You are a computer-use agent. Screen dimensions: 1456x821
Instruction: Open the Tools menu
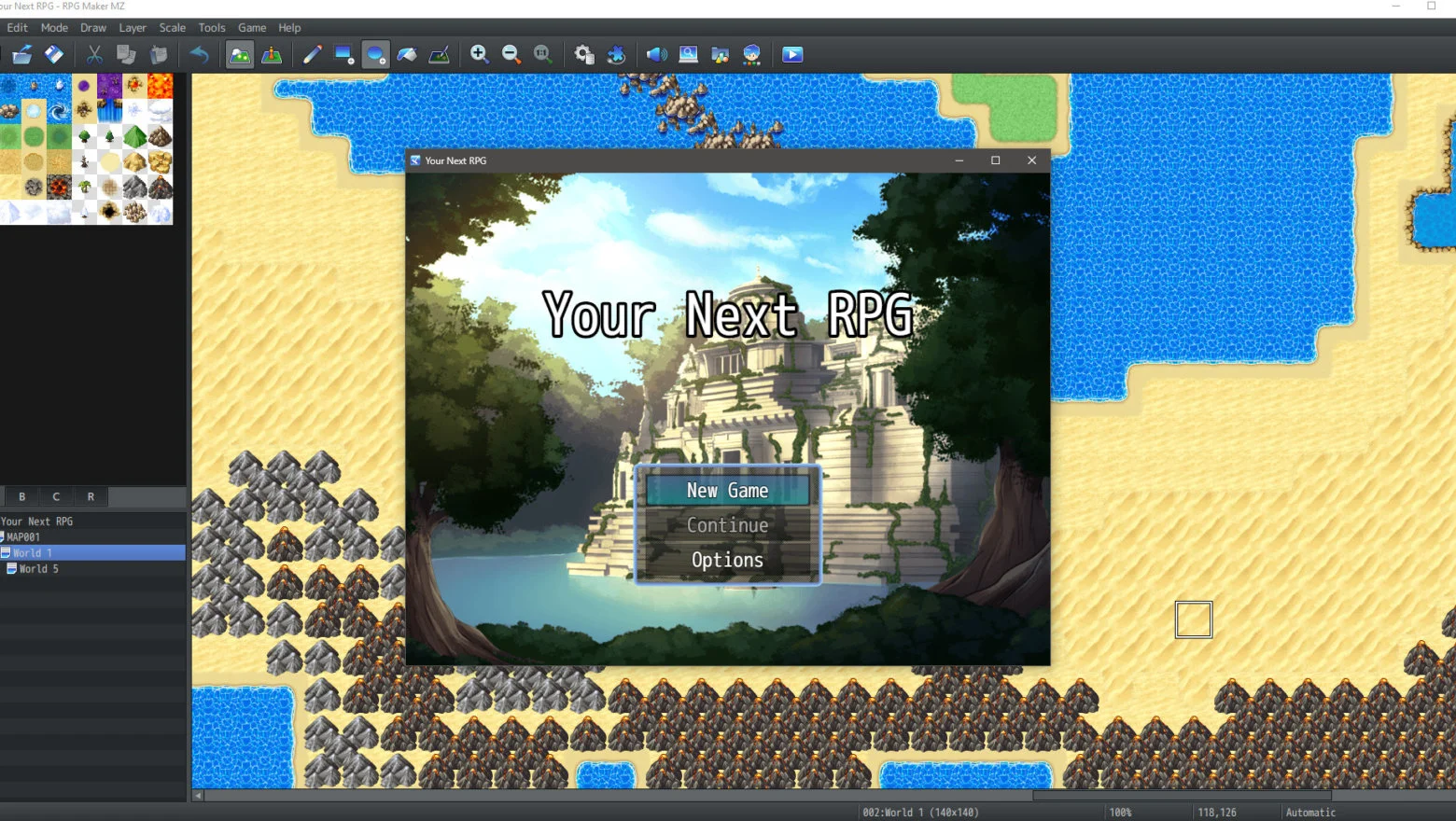212,28
